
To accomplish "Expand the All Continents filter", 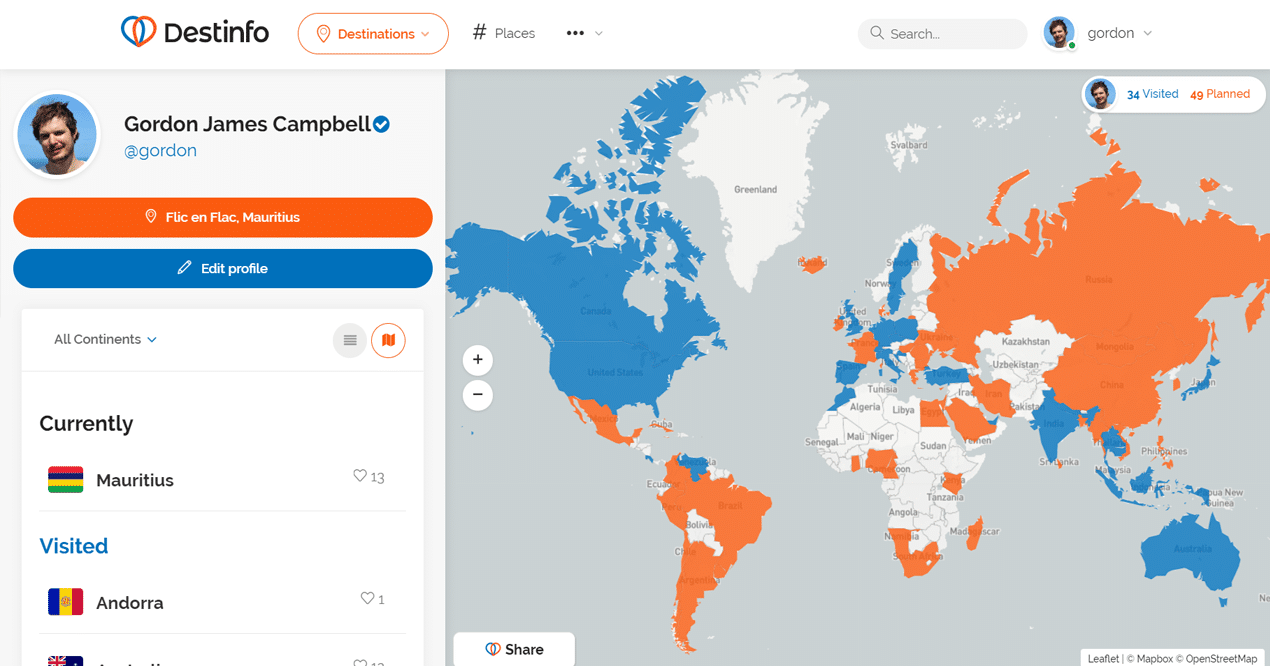I will tap(105, 339).
